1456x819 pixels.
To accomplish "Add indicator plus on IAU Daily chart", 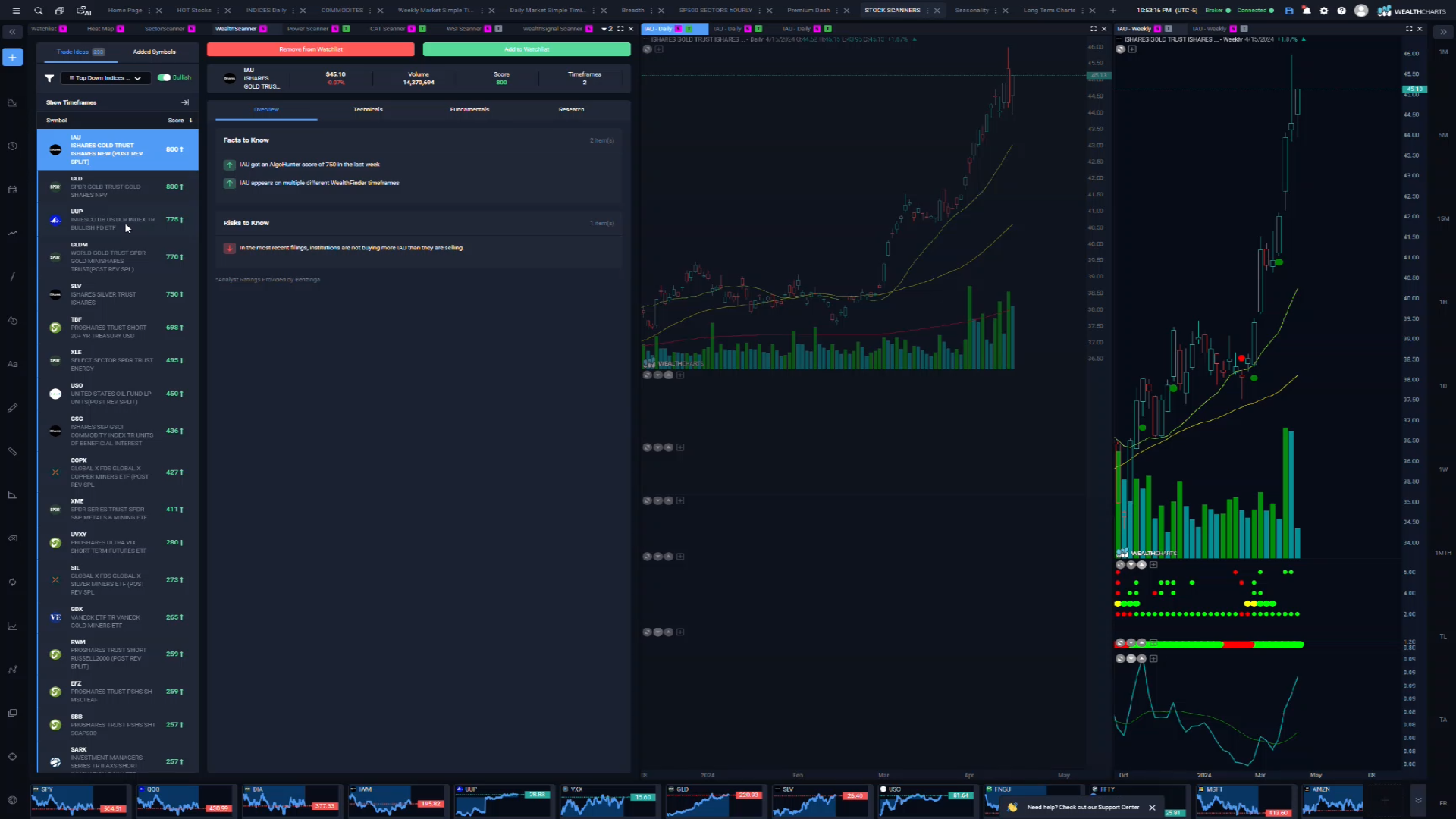I will tap(659, 49).
